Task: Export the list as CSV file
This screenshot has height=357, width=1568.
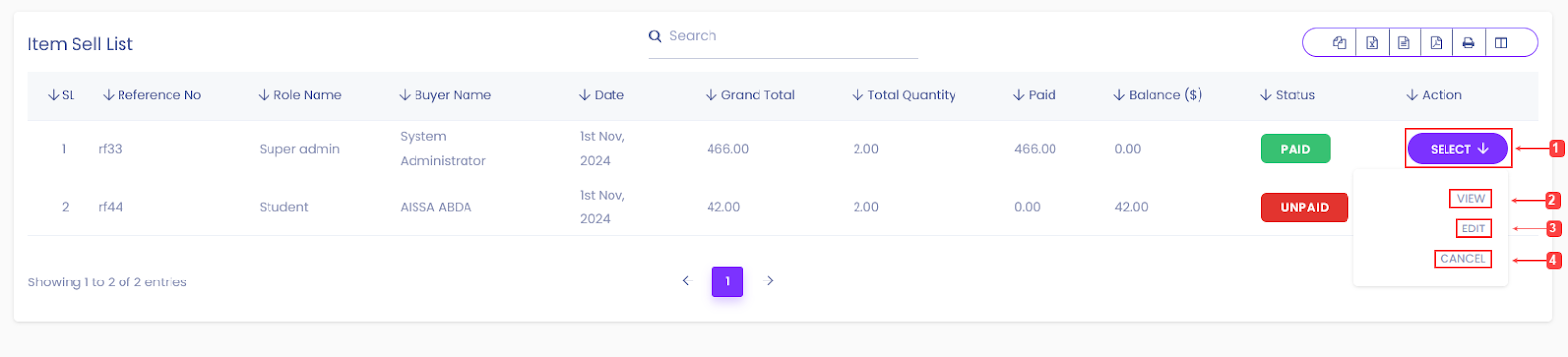Action: click(x=1404, y=43)
